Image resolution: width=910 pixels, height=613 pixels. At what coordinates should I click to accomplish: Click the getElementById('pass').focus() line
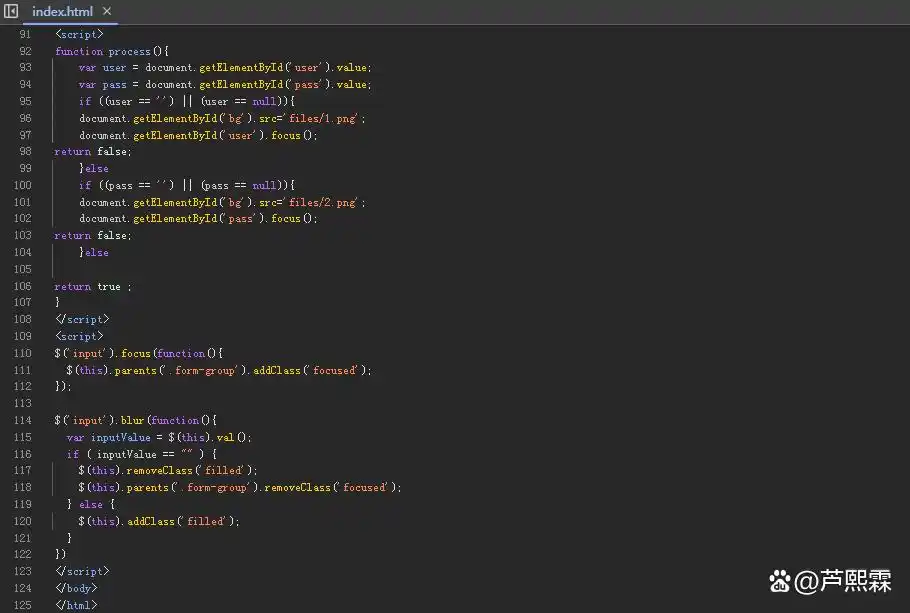pyautogui.click(x=198, y=219)
